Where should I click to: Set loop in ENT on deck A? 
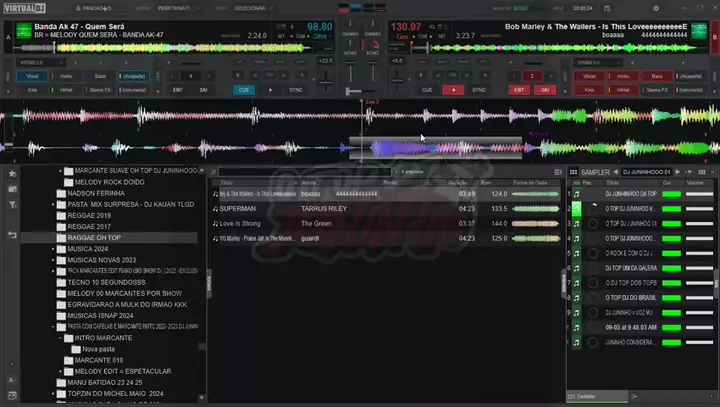click(x=178, y=90)
